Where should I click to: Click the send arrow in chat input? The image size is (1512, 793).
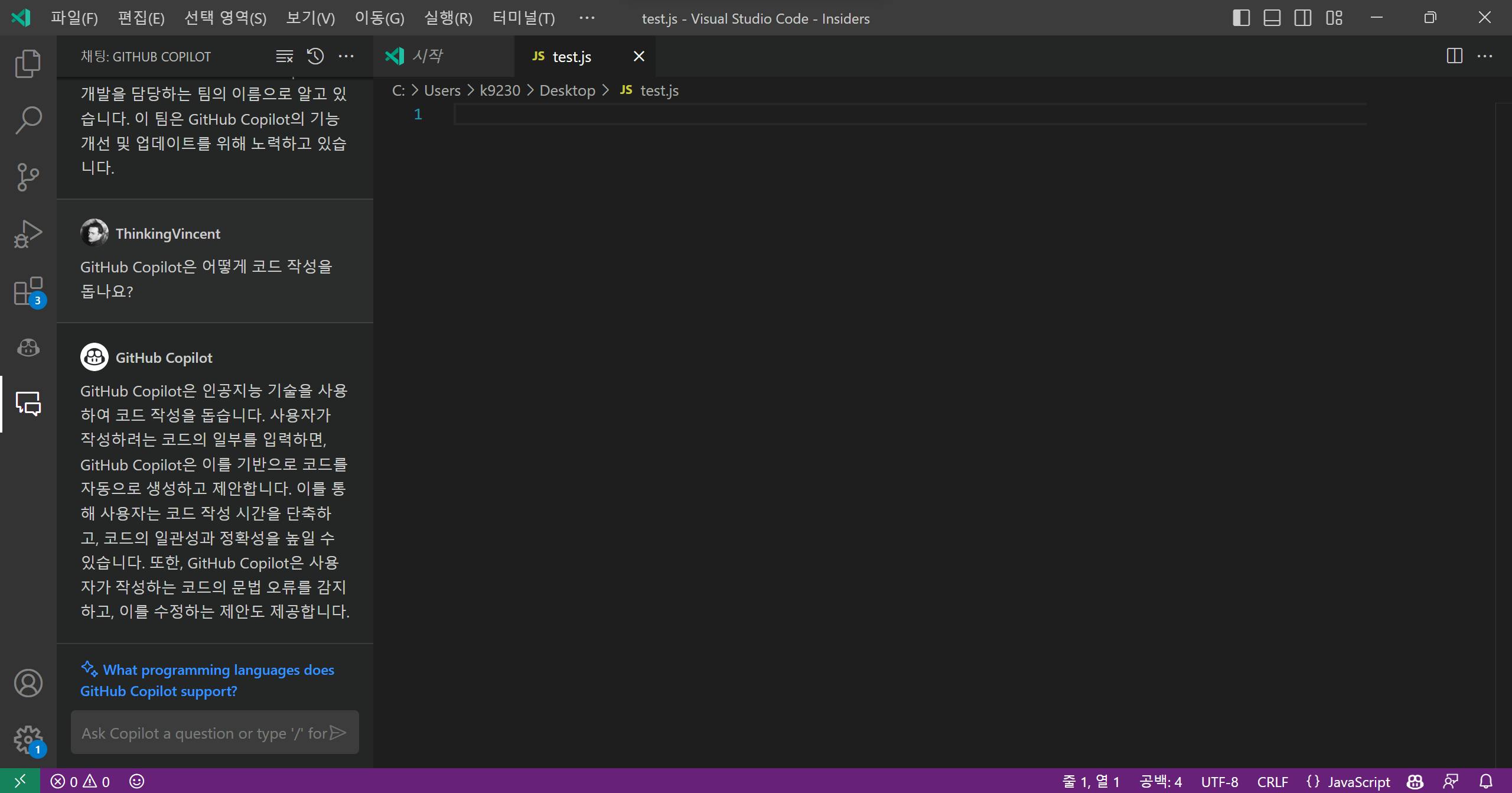(x=338, y=733)
